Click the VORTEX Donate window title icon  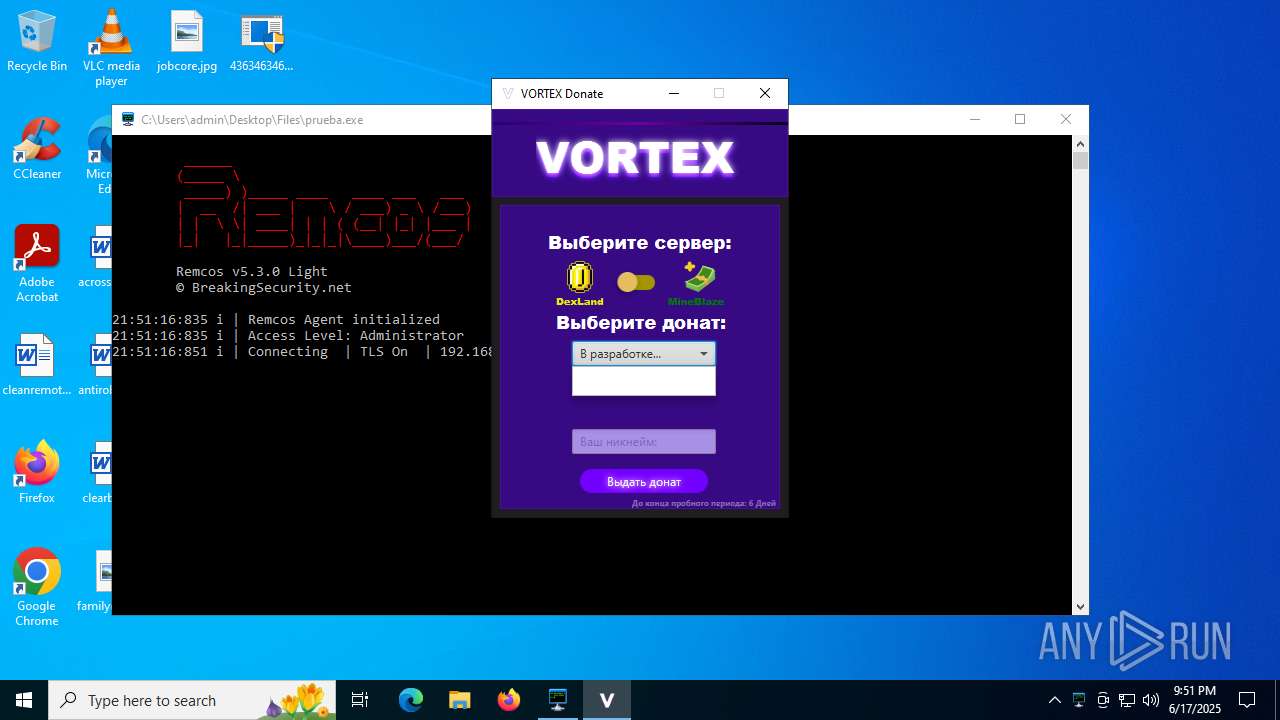508,94
